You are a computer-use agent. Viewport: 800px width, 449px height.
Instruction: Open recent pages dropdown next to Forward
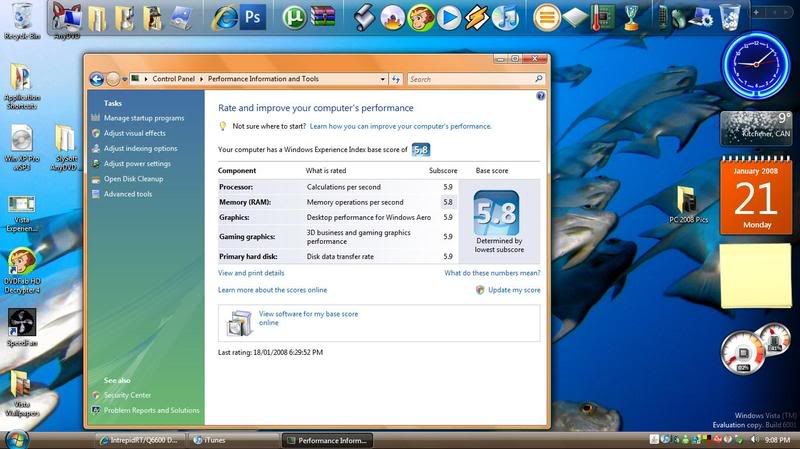click(124, 79)
